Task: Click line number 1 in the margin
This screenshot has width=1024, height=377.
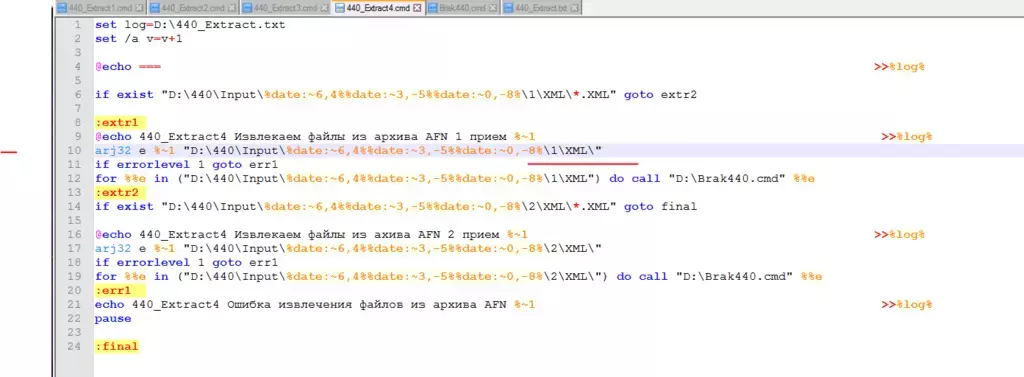Action: click(x=78, y=25)
